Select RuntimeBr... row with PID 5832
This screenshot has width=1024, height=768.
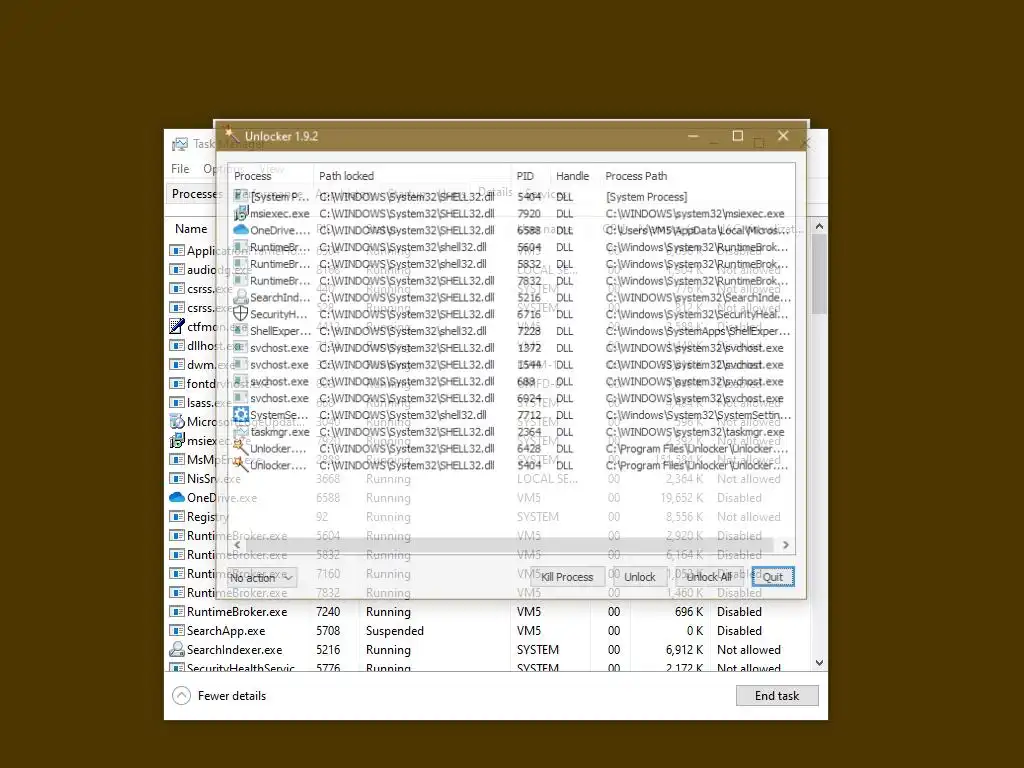tap(512, 264)
